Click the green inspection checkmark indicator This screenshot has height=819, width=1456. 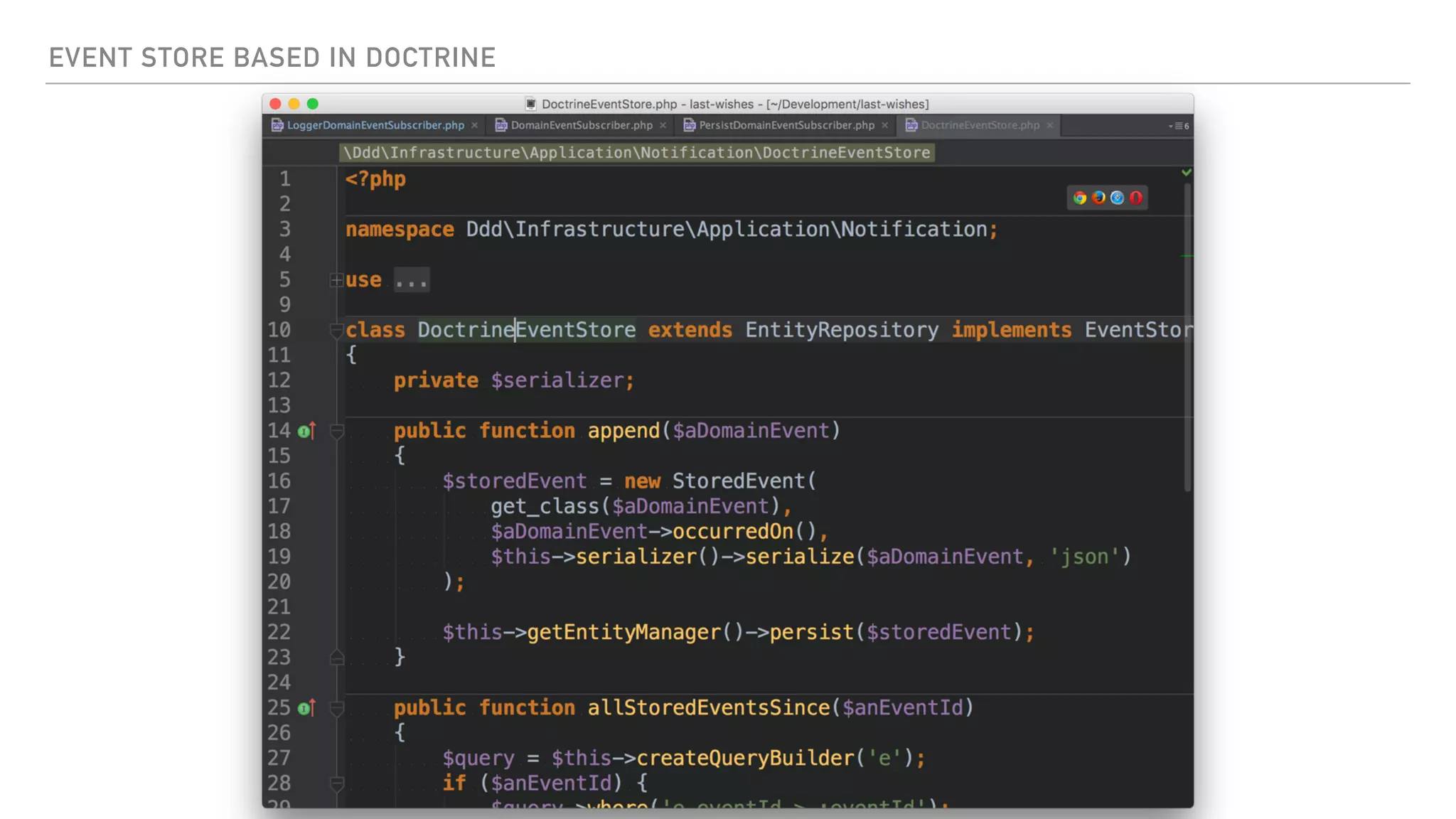pos(1186,172)
